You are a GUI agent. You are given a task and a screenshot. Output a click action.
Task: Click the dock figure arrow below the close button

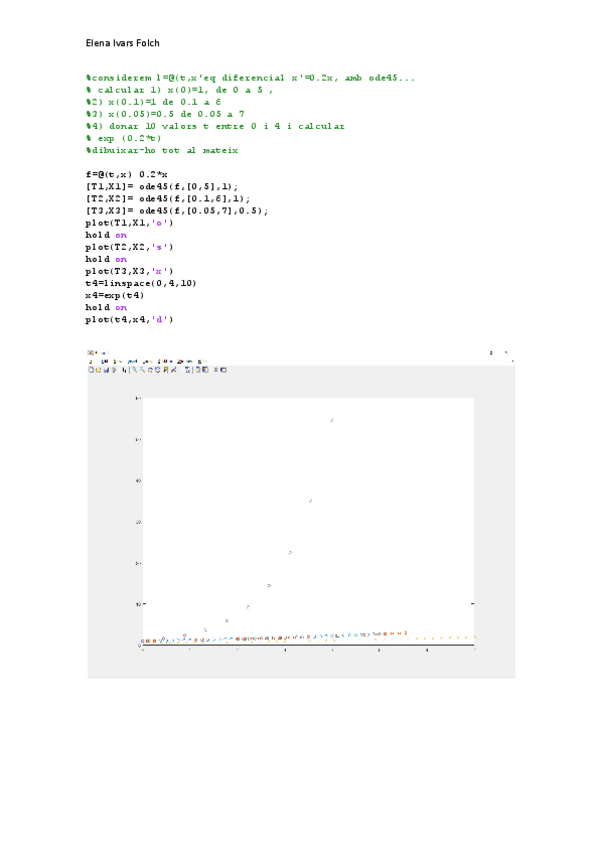512,361
